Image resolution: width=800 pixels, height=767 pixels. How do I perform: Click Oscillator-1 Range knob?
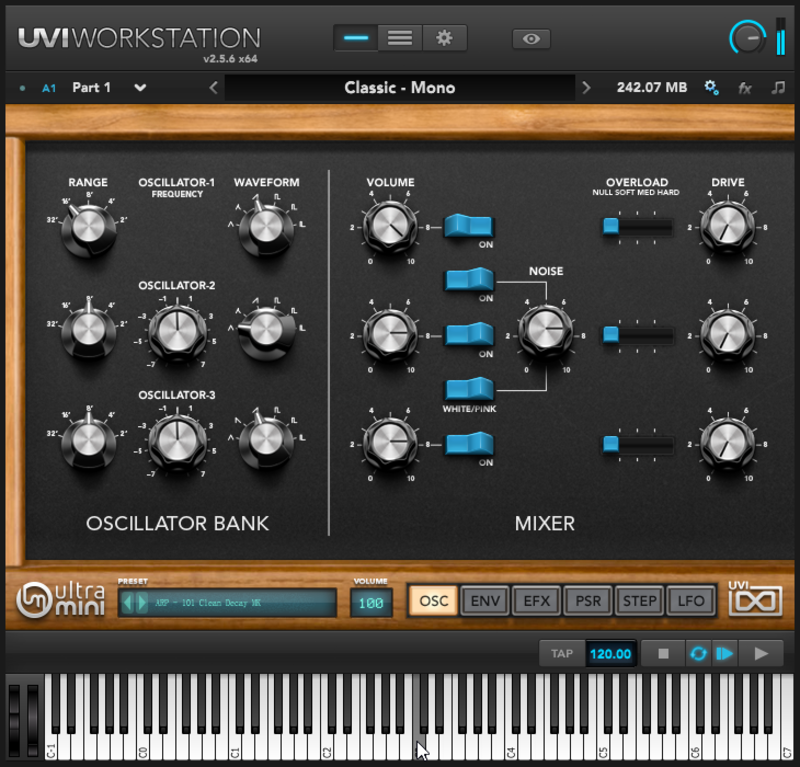(89, 227)
